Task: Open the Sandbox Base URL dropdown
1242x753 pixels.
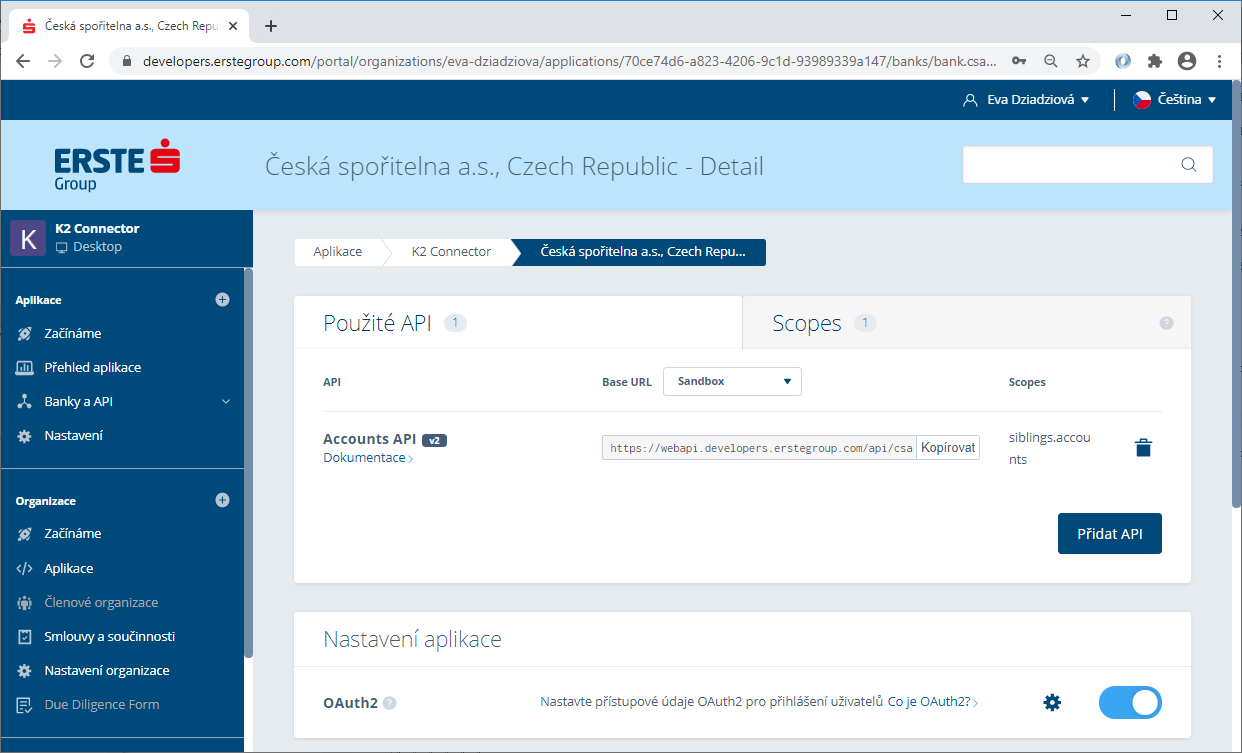Action: (x=732, y=381)
